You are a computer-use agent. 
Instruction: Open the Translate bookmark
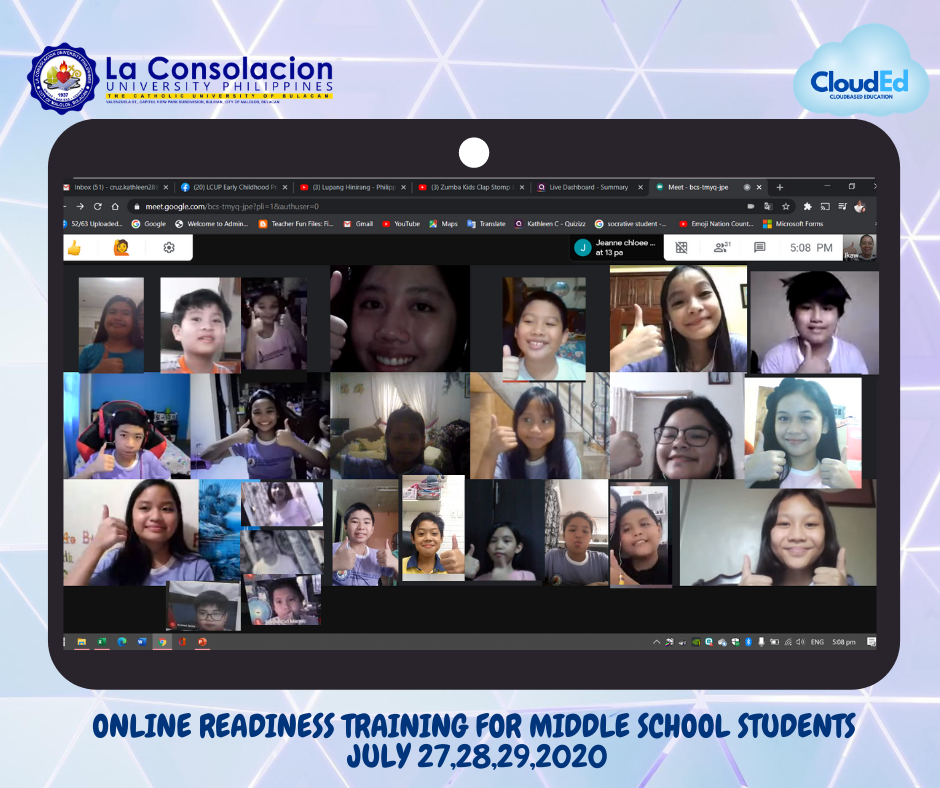tap(486, 224)
